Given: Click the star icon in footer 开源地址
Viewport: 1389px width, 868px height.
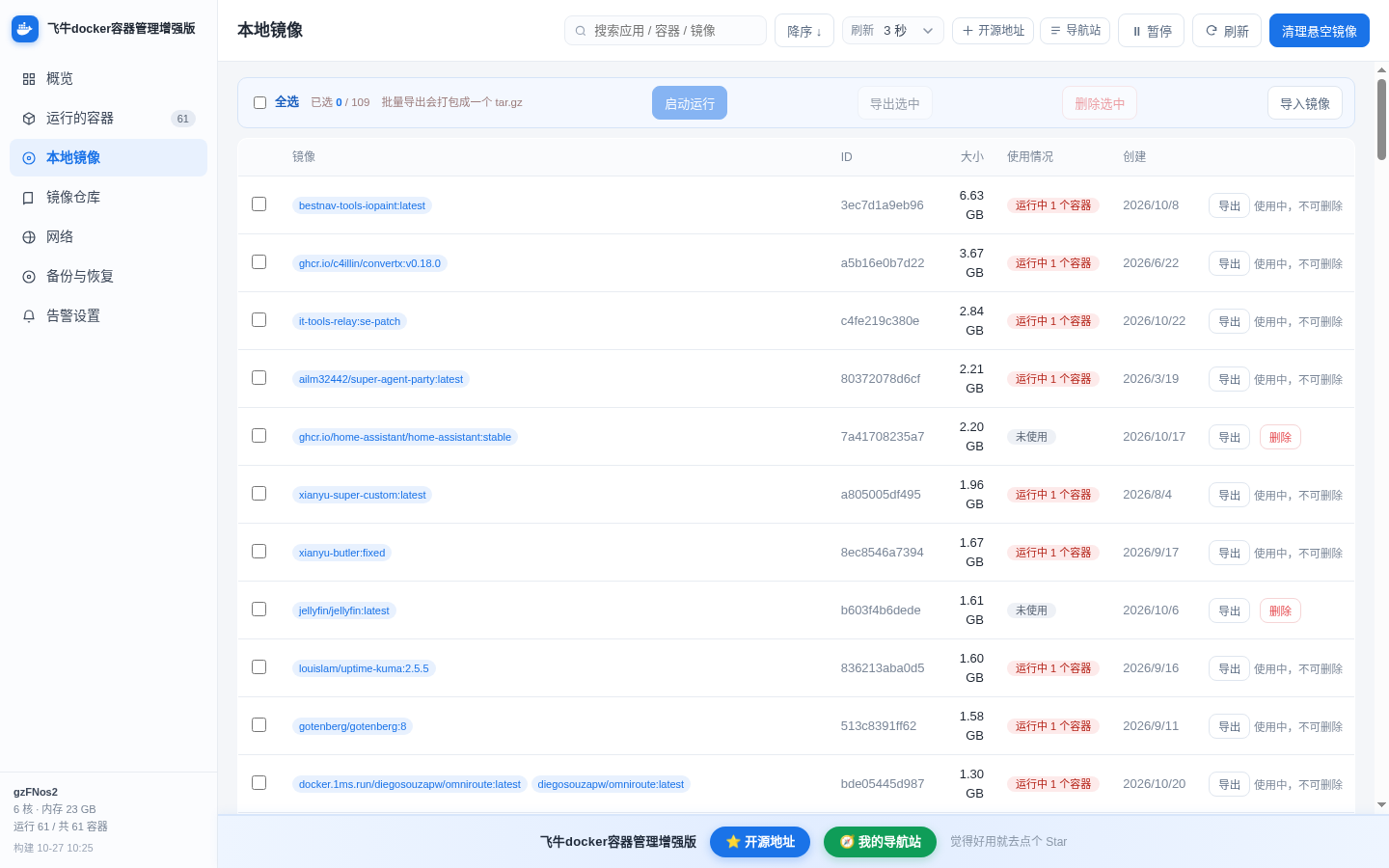Looking at the screenshot, I should 733,842.
